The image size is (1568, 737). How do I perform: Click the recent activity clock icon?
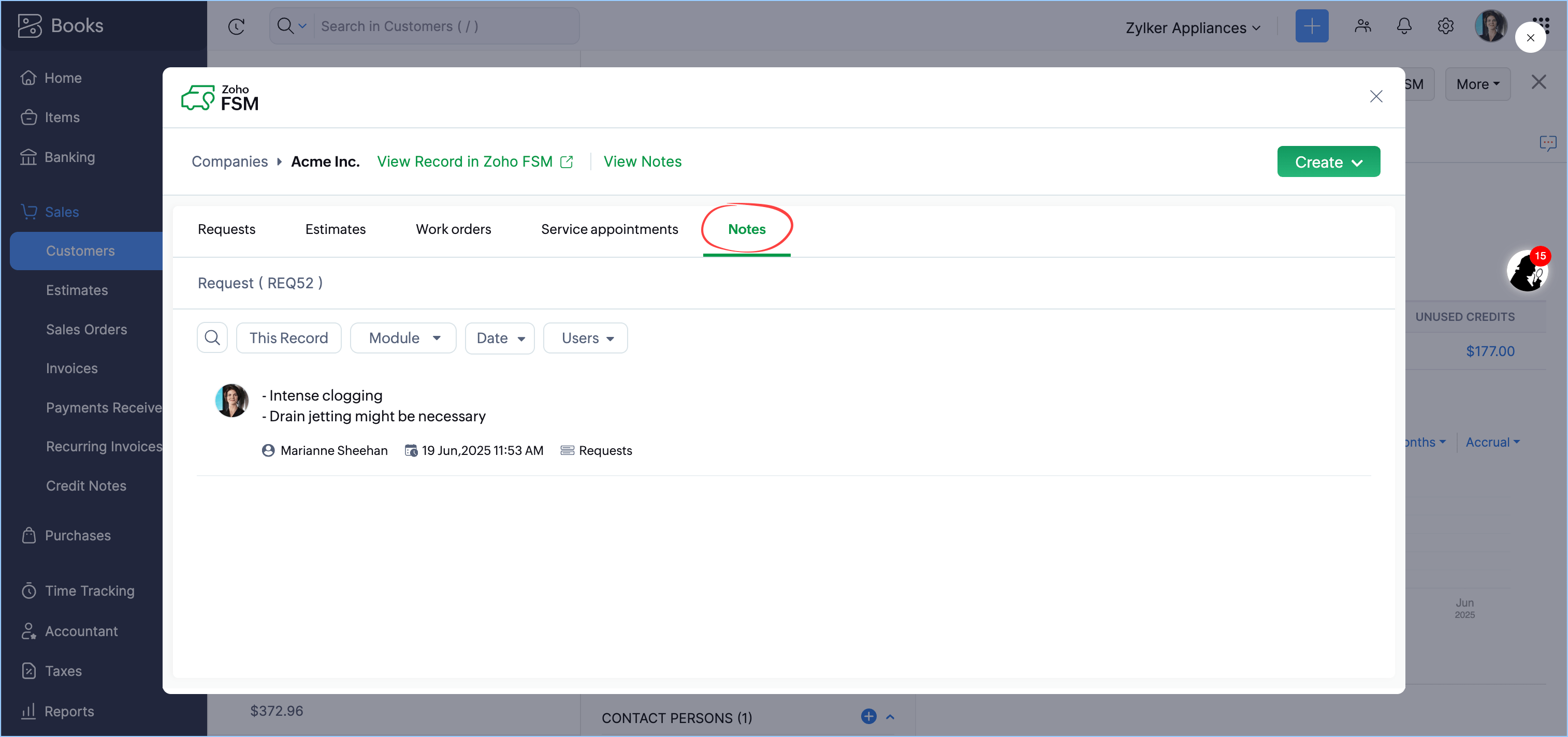pos(236,26)
